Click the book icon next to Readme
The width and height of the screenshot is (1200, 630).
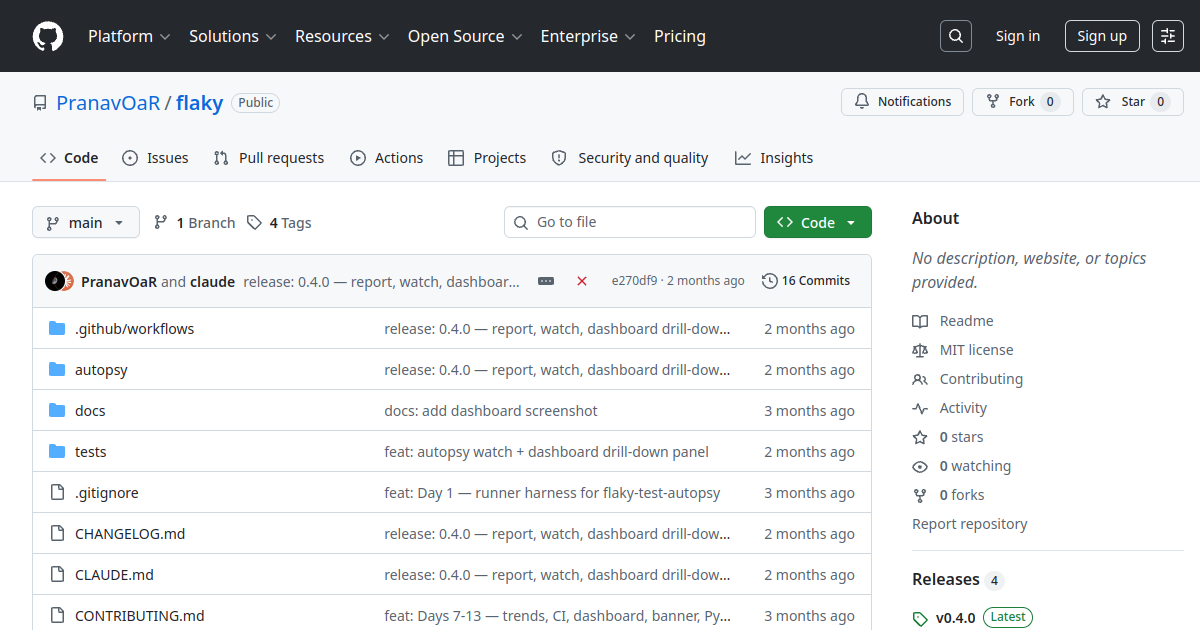tap(920, 321)
